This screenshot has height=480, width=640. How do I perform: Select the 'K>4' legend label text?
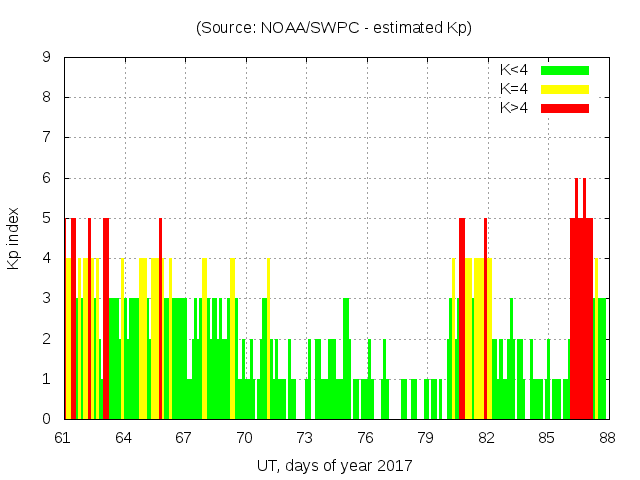tap(514, 108)
